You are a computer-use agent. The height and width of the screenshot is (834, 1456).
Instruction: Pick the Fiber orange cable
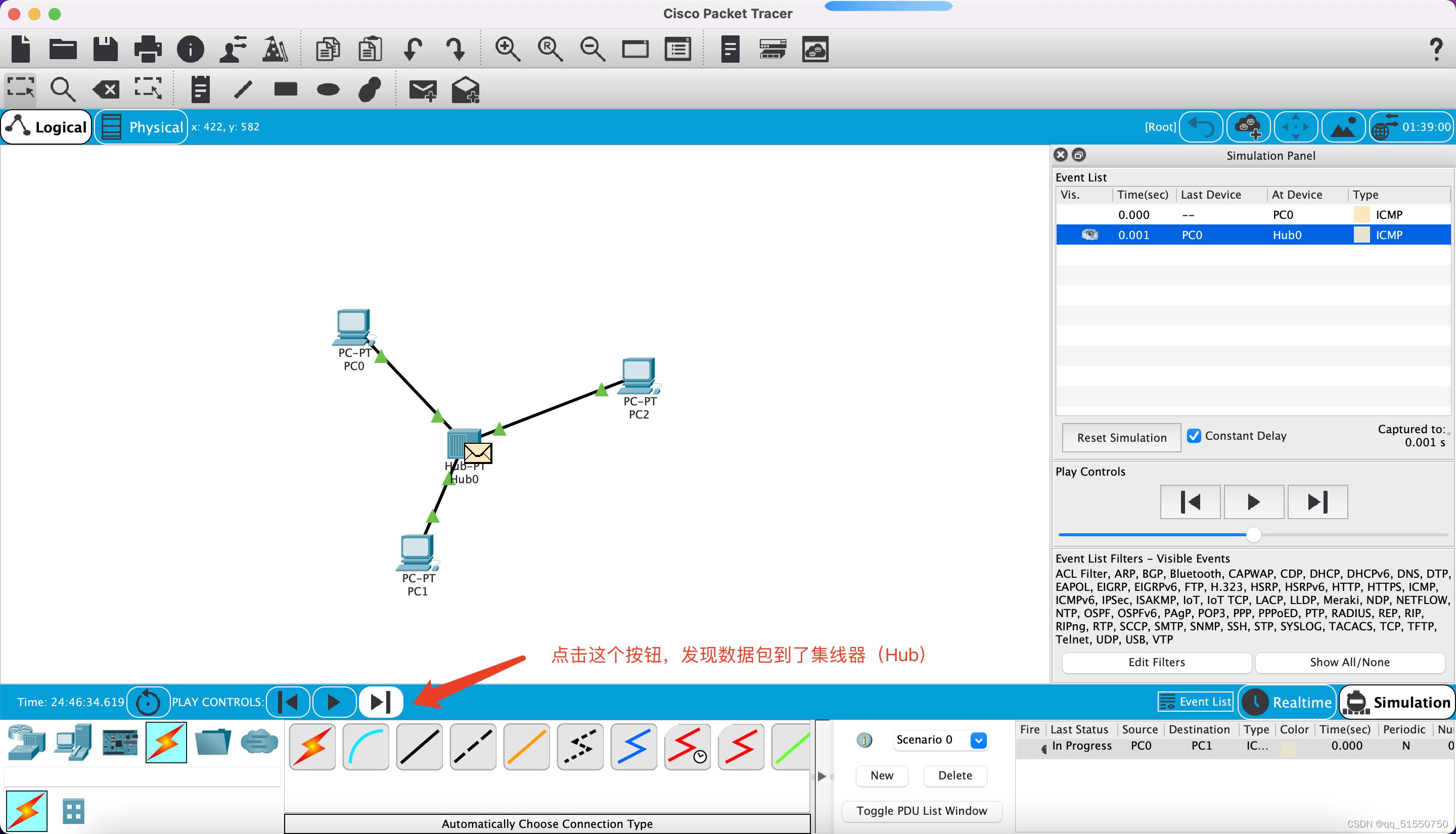(x=526, y=747)
